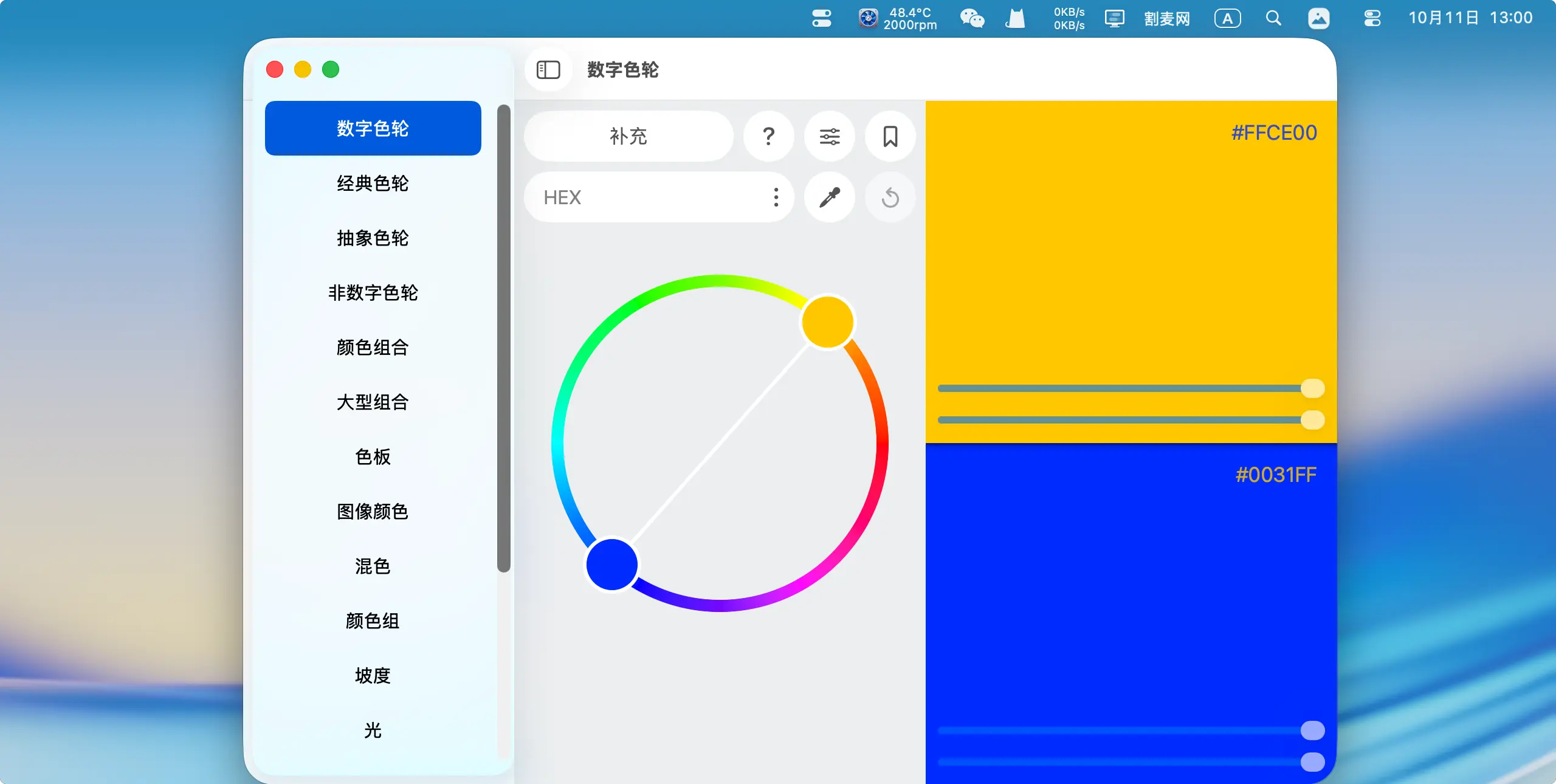Switch to the 颜色组合 section
Viewport: 1556px width, 784px height.
[373, 347]
